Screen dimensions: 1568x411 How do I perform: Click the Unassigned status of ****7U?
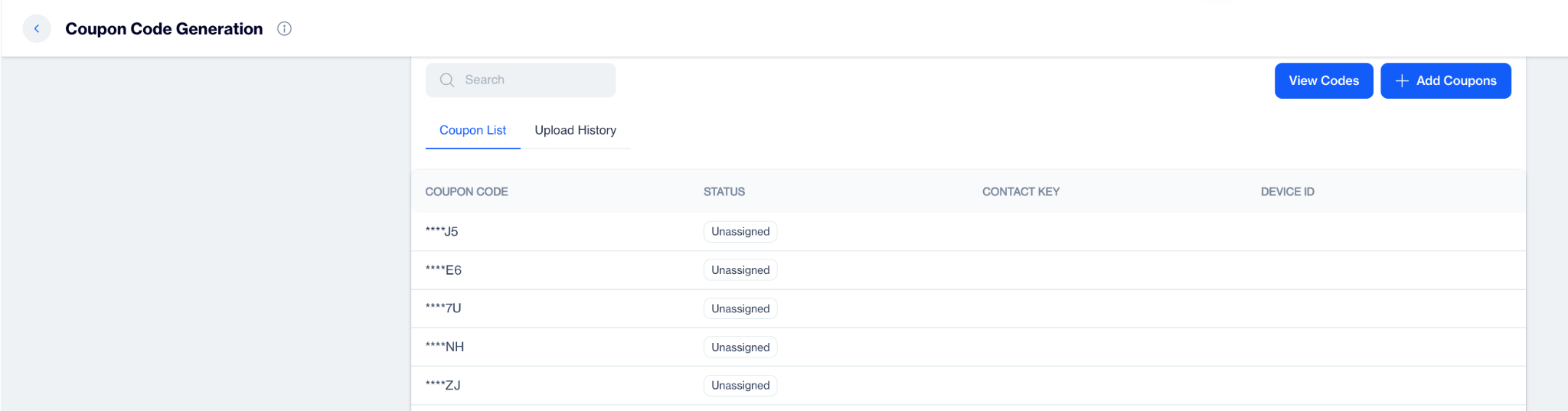click(740, 308)
